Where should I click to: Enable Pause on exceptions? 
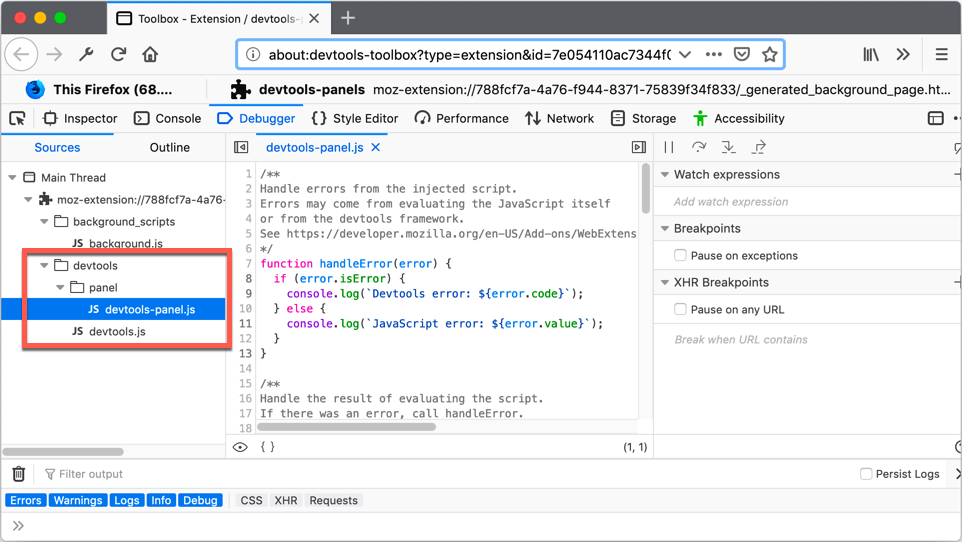(x=680, y=255)
